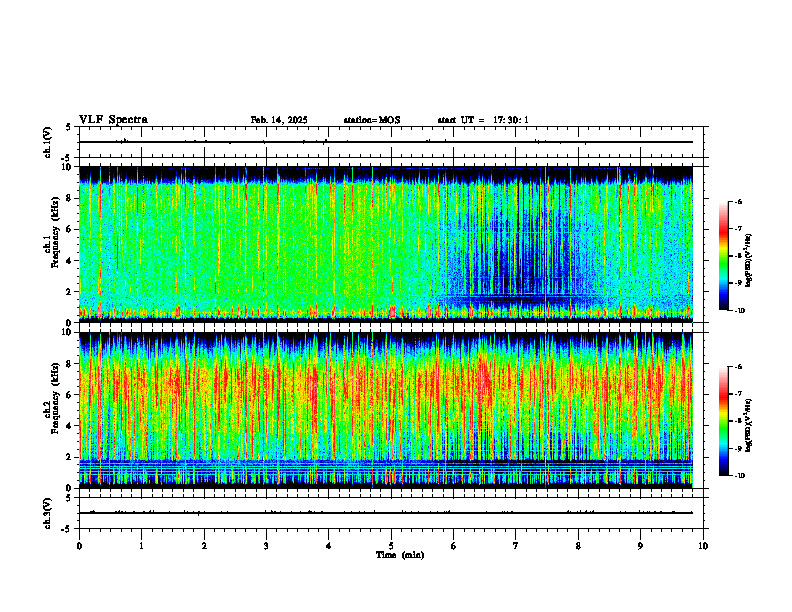Click the "-10" label on ch.2 colorbar
Image resolution: width=792 pixels, height=612 pixels.
(x=740, y=476)
